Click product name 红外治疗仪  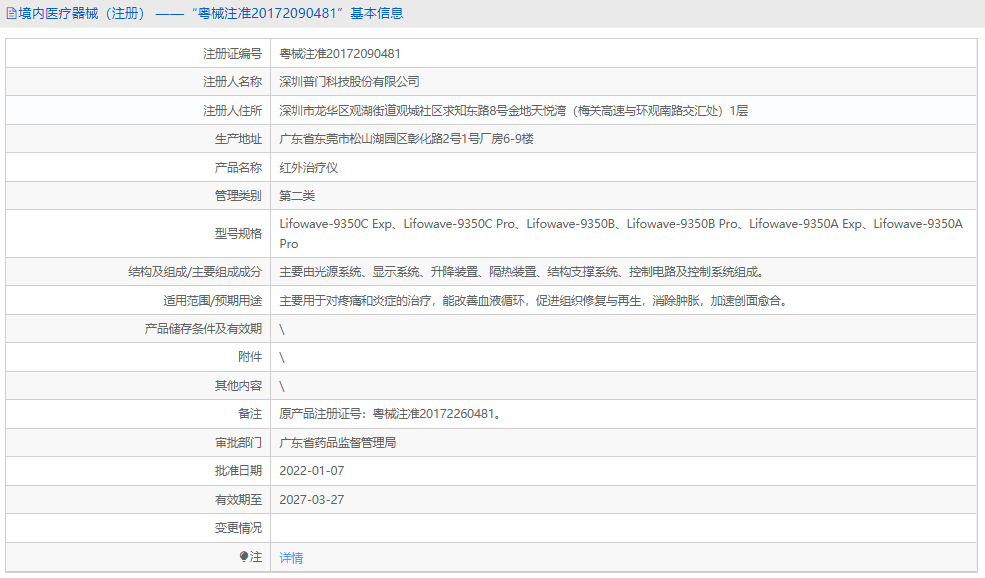click(x=303, y=168)
